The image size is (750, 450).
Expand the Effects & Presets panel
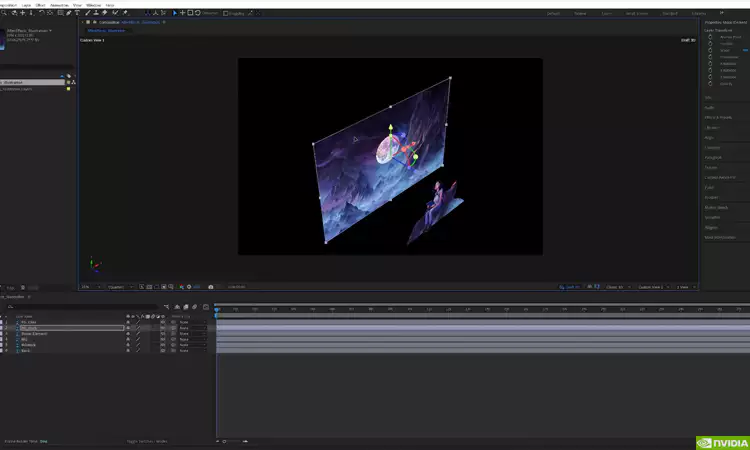tap(718, 118)
